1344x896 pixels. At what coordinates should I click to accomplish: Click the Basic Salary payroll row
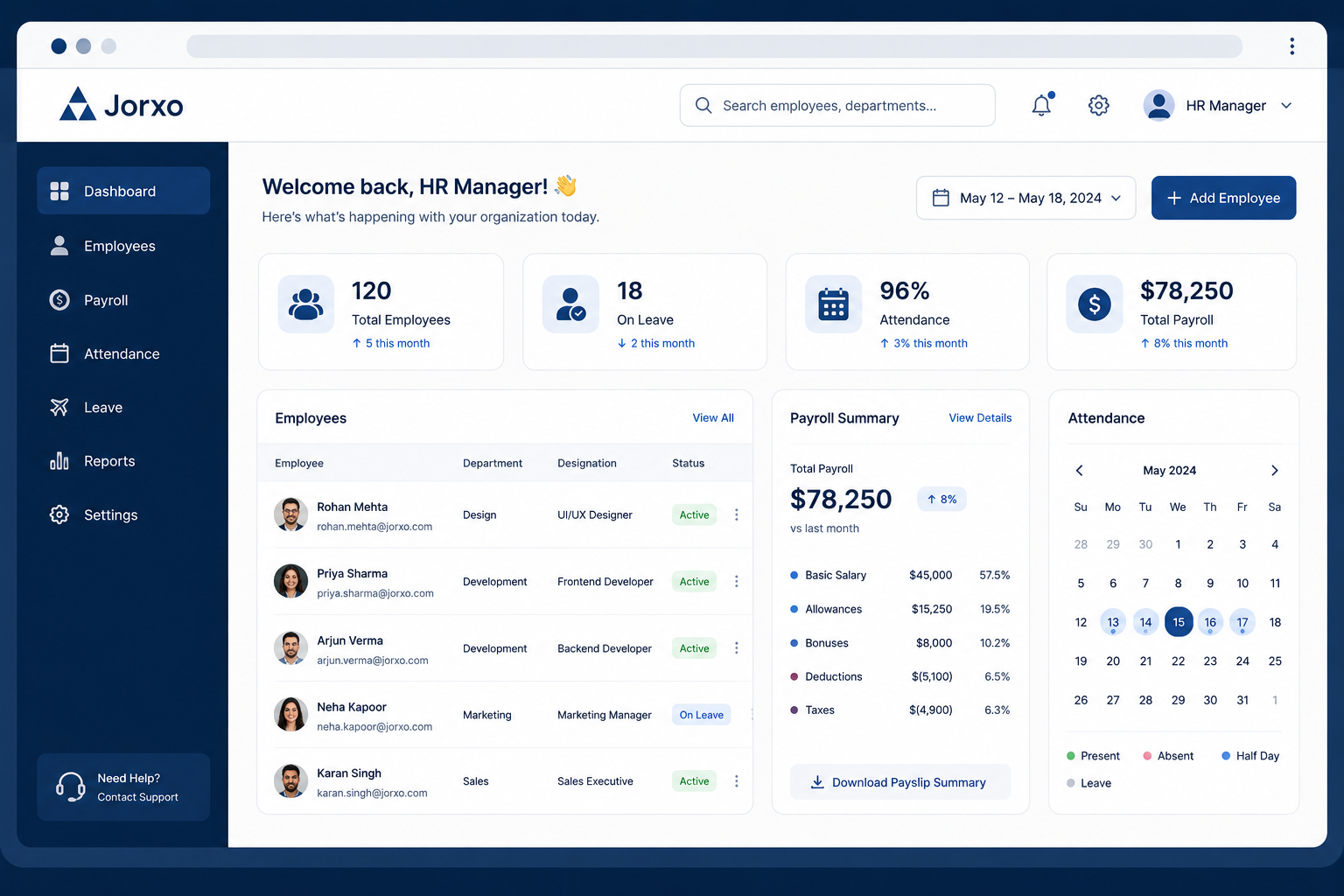(900, 575)
